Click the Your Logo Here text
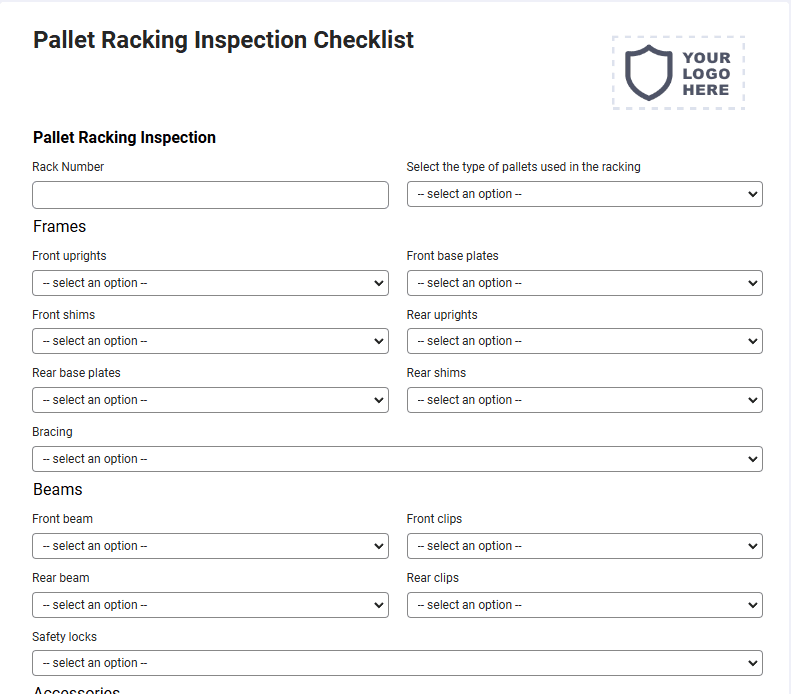The image size is (791, 694). coord(706,74)
